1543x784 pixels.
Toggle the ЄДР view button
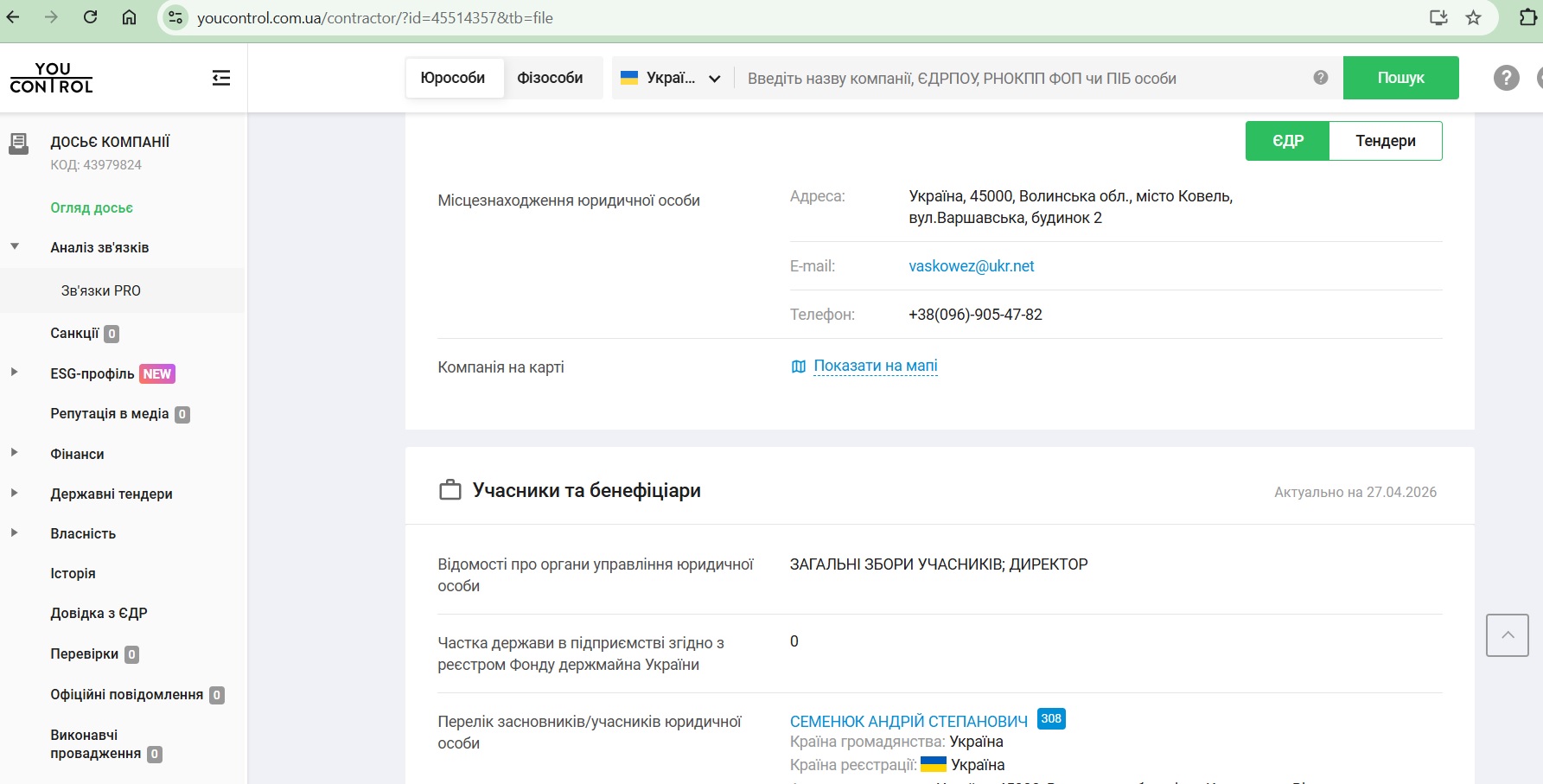click(1287, 141)
